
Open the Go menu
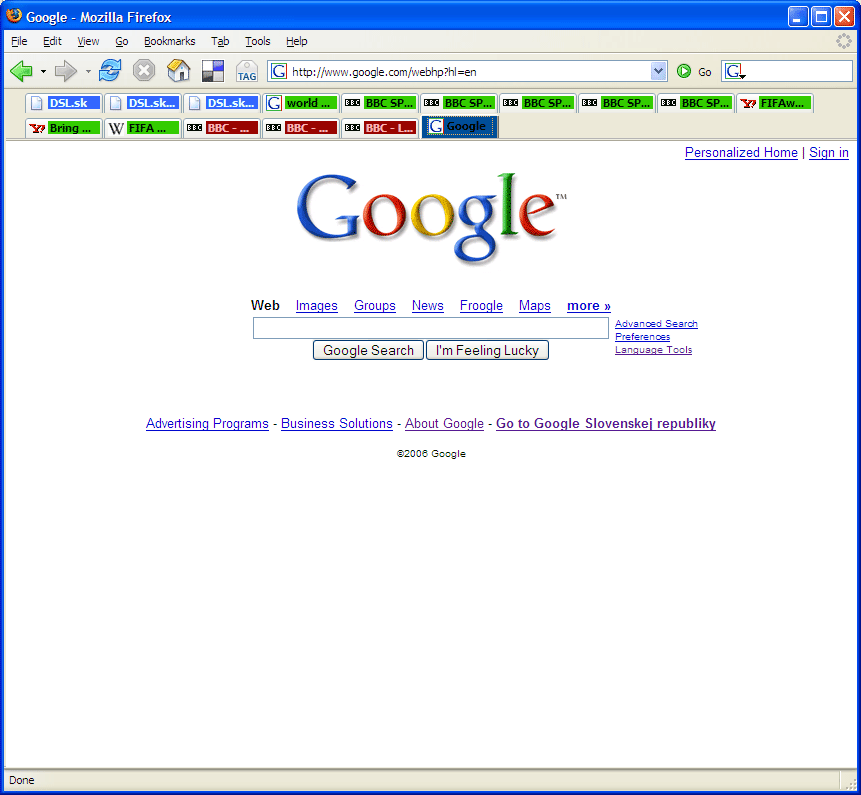pos(121,41)
